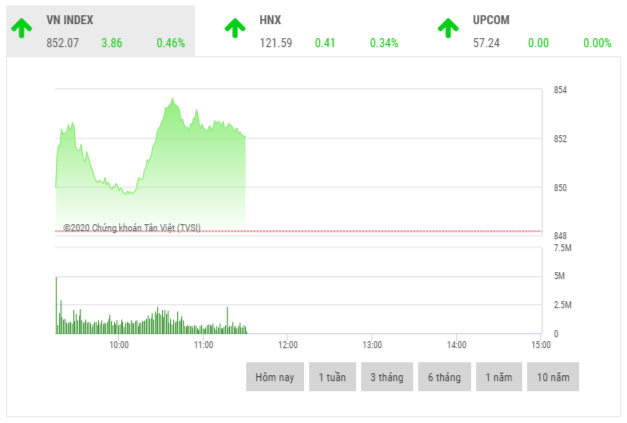This screenshot has height=423, width=627.
Task: Click the VN Index 0.46% change figure
Action: coord(170,43)
